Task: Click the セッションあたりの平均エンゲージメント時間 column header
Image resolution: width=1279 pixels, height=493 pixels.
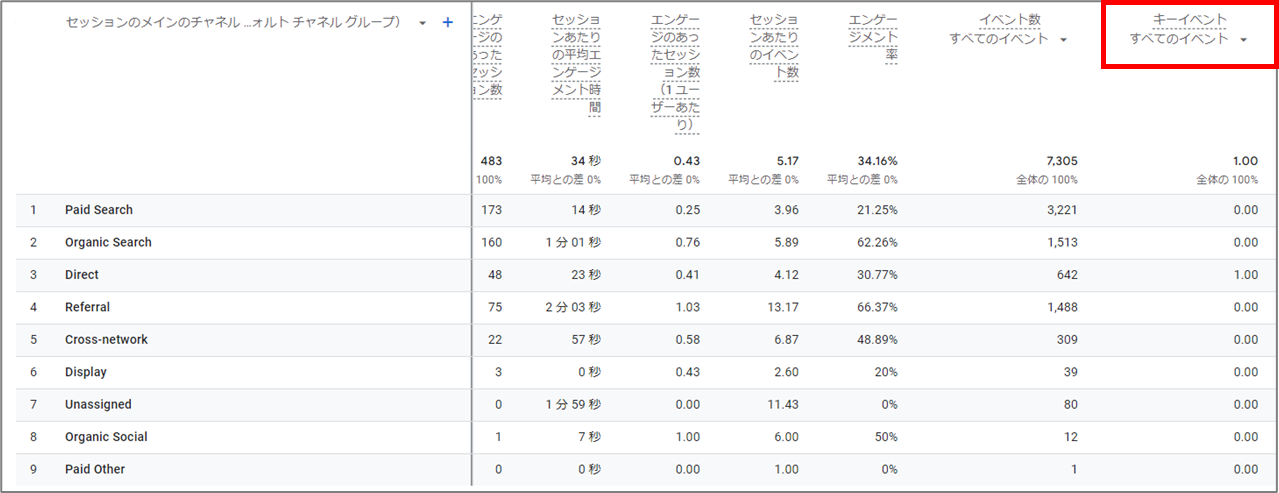Action: pyautogui.click(x=576, y=64)
